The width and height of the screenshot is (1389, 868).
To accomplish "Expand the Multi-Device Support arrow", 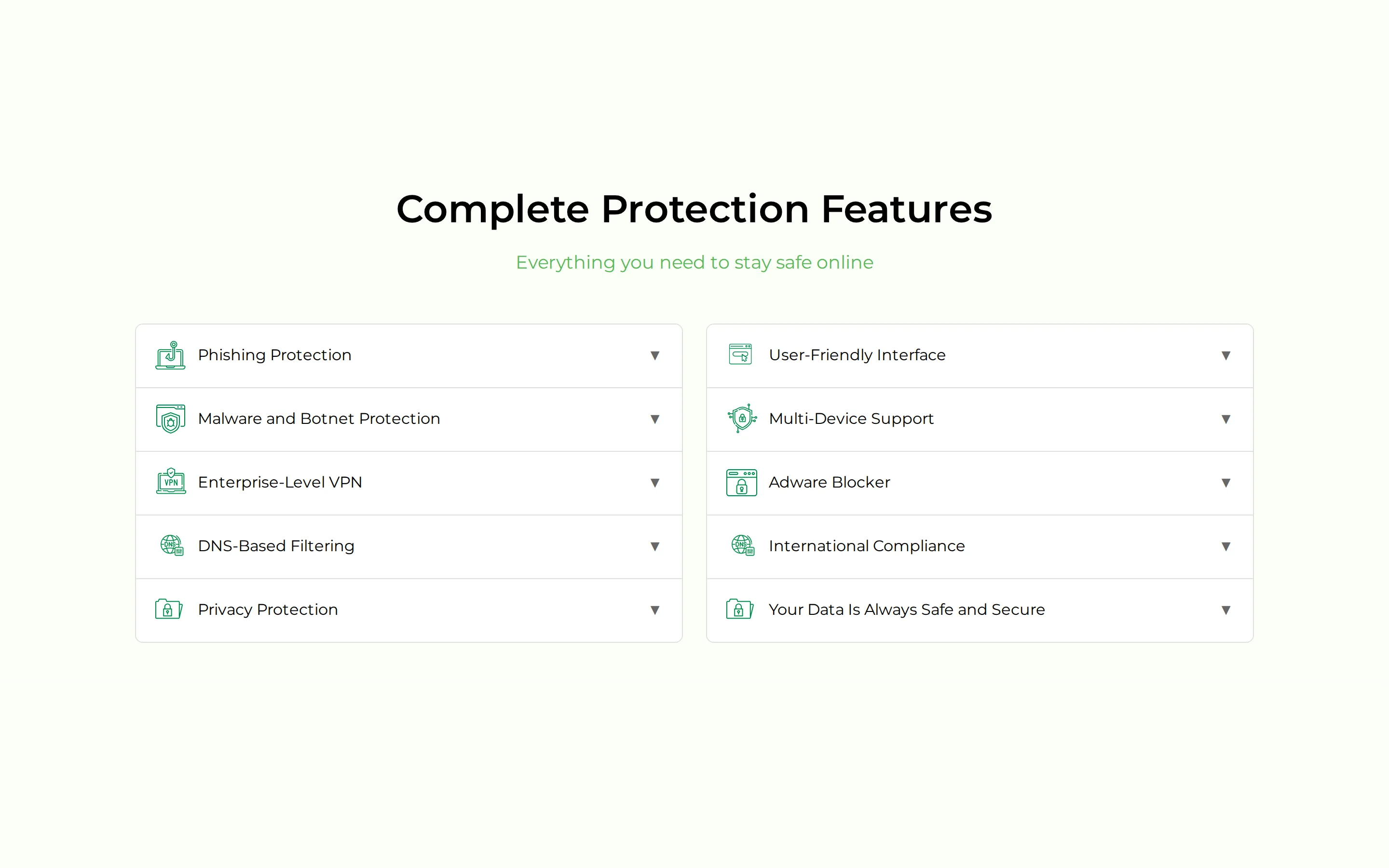I will point(1226,420).
